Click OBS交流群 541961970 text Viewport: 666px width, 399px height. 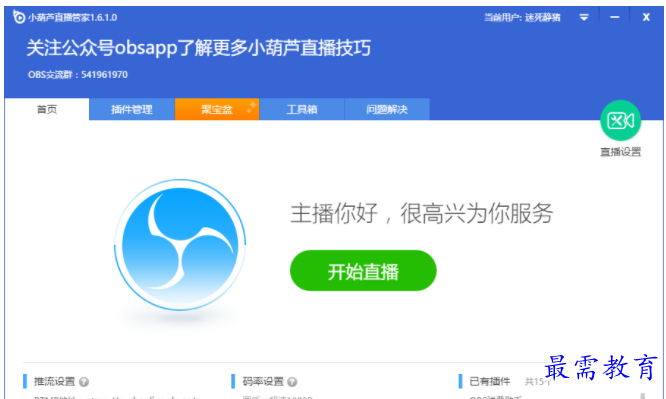click(78, 75)
